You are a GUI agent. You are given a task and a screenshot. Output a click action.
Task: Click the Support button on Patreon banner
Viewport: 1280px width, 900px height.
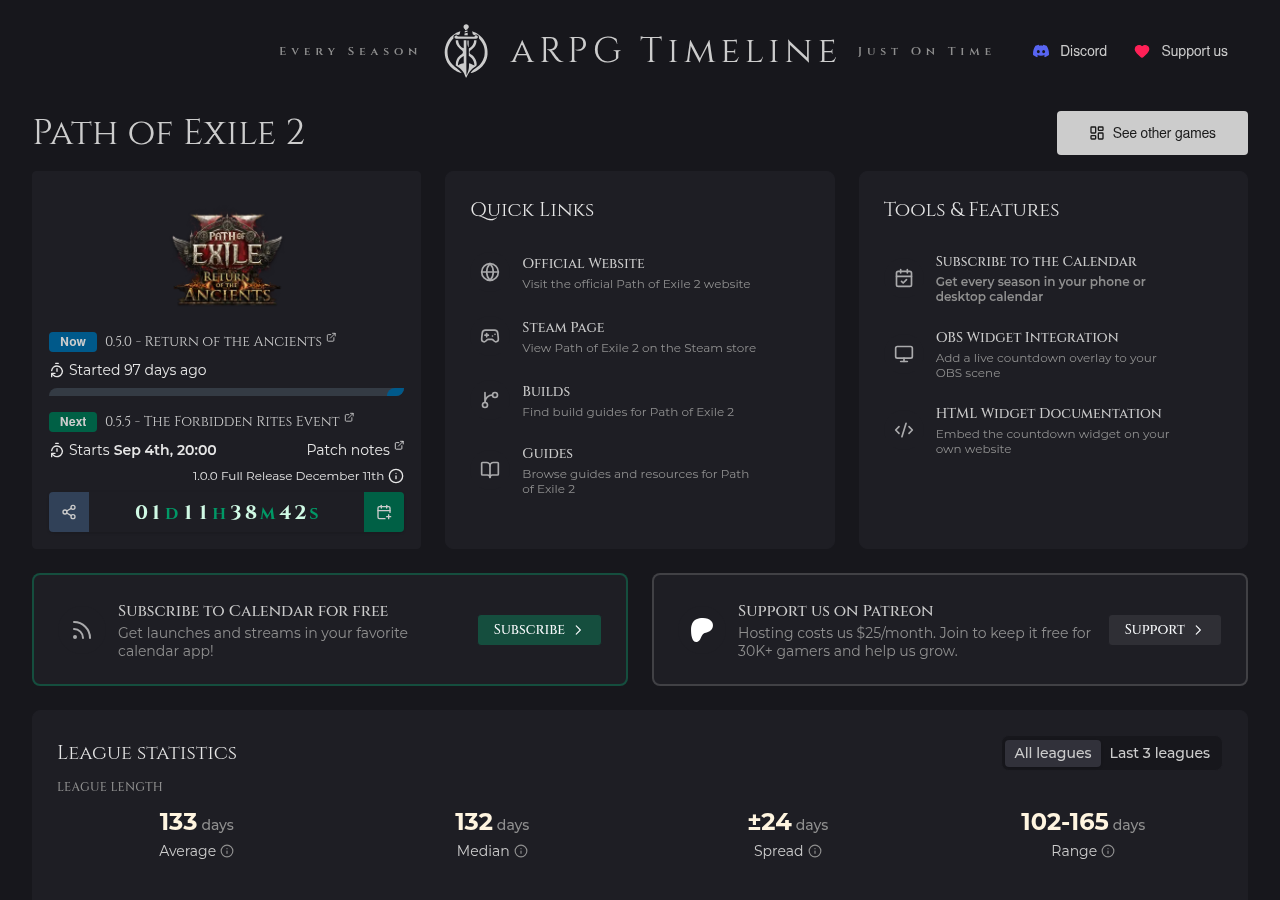pyautogui.click(x=1165, y=630)
